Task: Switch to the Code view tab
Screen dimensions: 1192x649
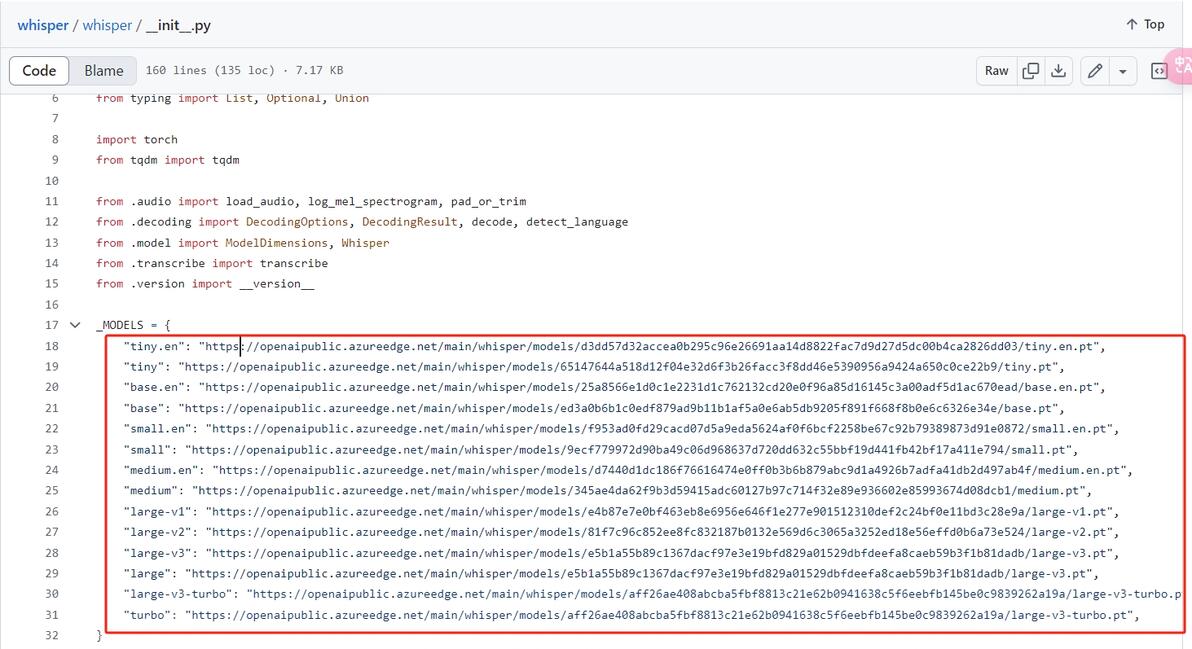Action: coord(39,71)
